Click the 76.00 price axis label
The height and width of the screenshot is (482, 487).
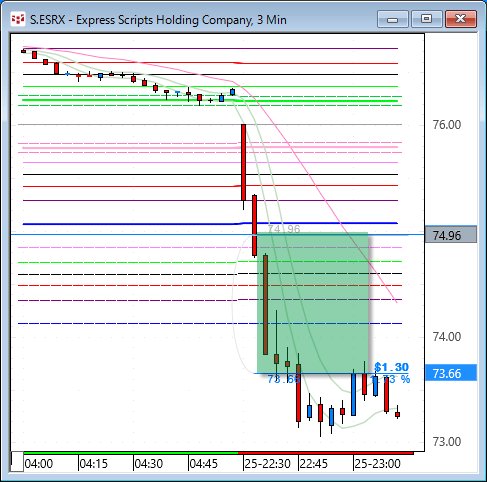pyautogui.click(x=447, y=125)
